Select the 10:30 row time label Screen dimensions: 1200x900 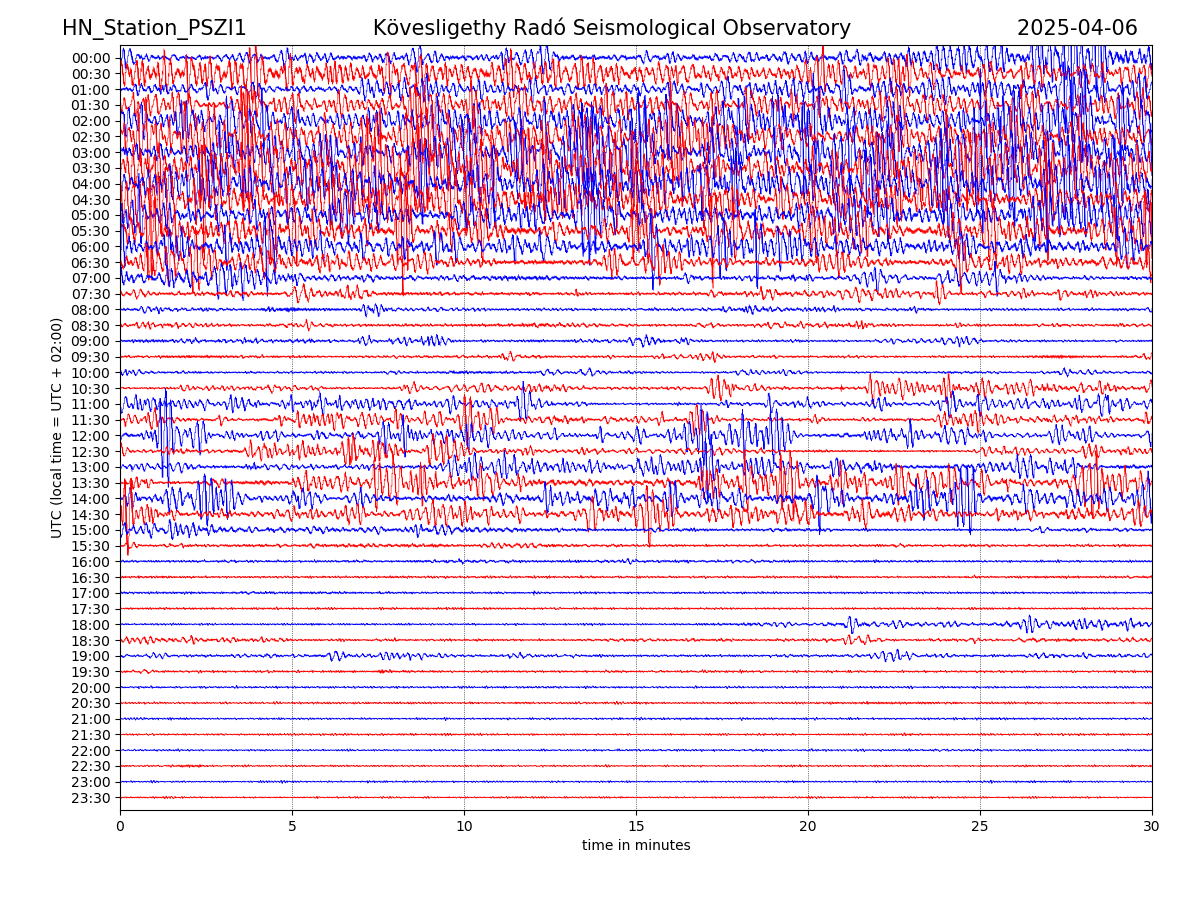90,389
